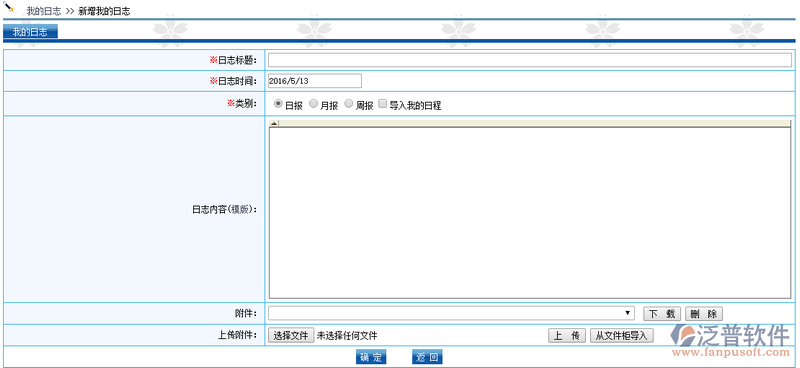
Task: Select the 月报 radio button
Action: click(314, 104)
